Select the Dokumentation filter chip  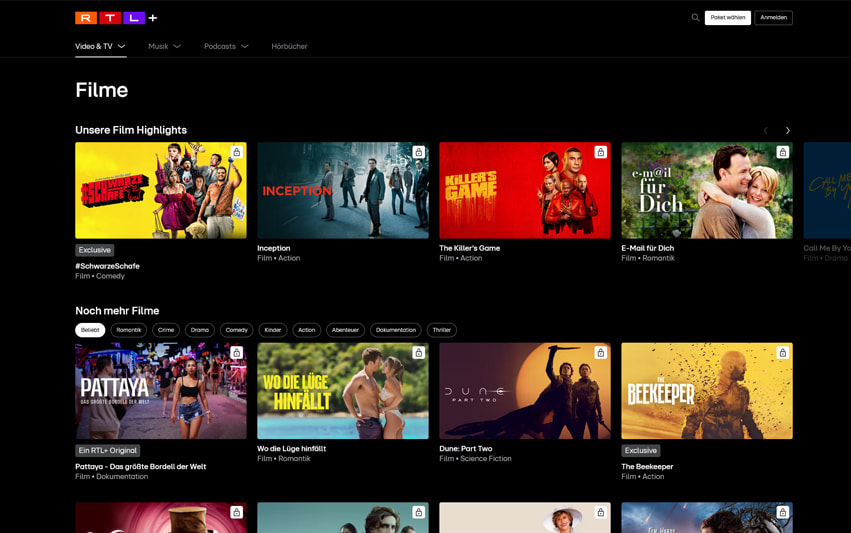(x=396, y=330)
